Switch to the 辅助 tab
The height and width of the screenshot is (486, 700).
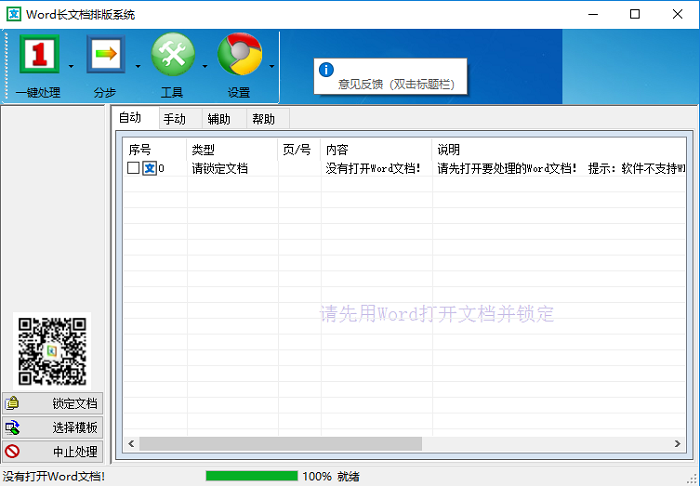[x=224, y=119]
